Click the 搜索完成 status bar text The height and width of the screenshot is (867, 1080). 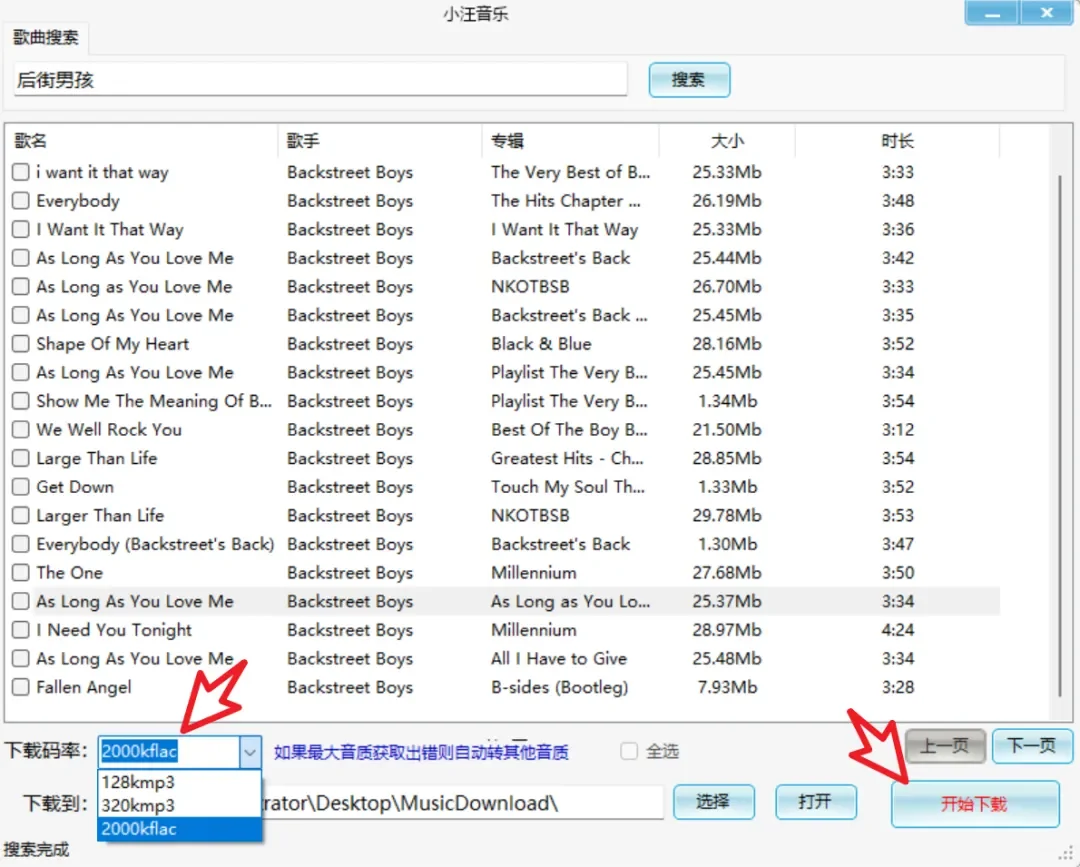point(36,849)
